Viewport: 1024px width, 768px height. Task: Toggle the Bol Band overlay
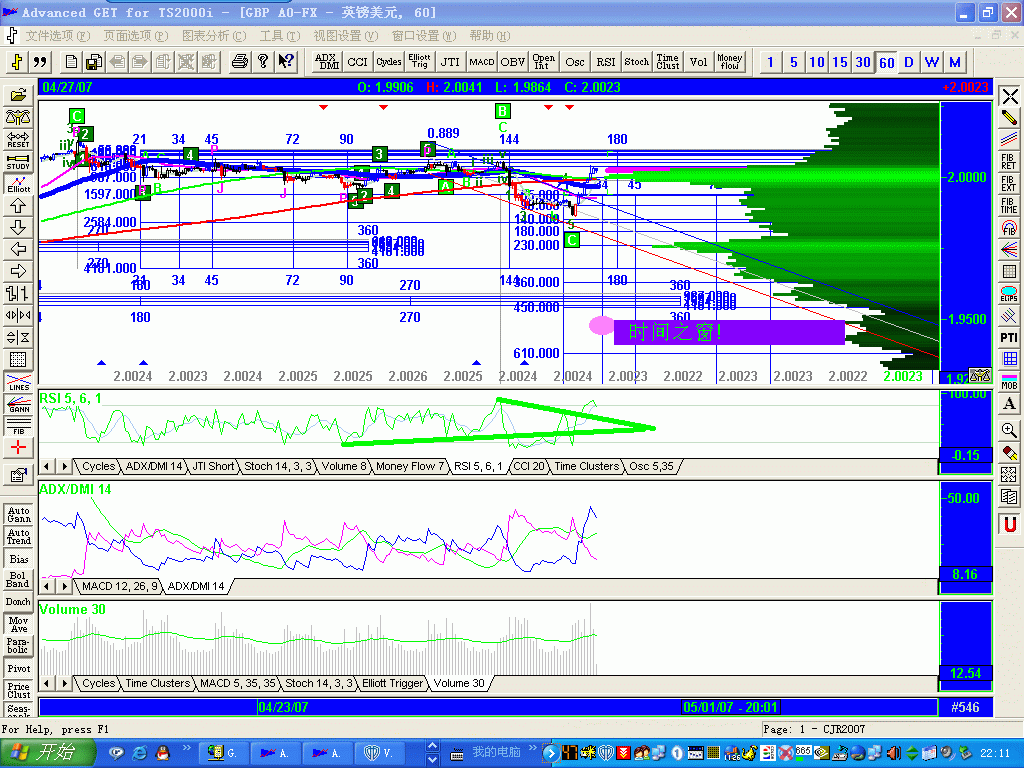[19, 580]
